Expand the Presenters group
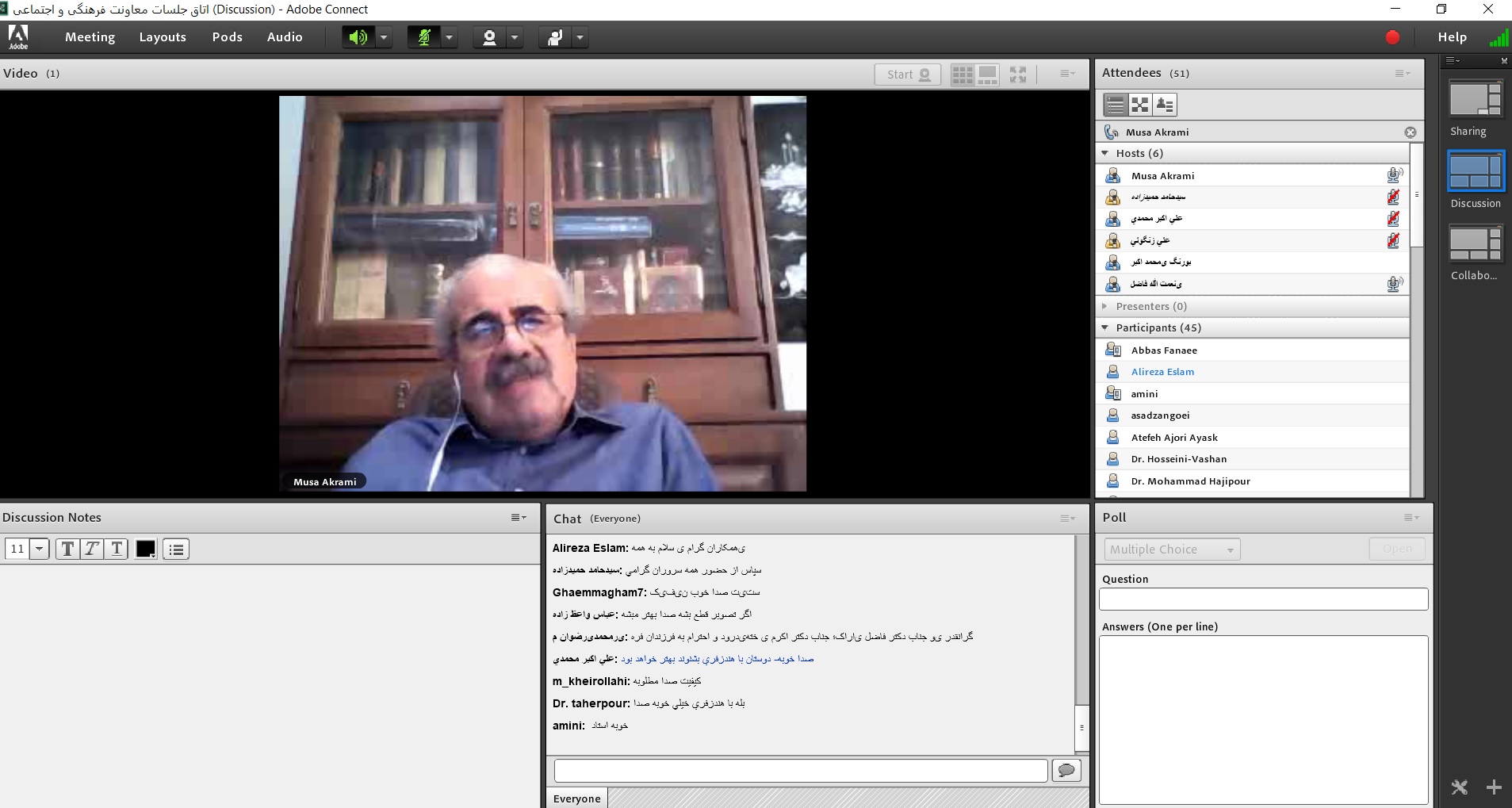Image resolution: width=1512 pixels, height=808 pixels. click(x=1105, y=306)
